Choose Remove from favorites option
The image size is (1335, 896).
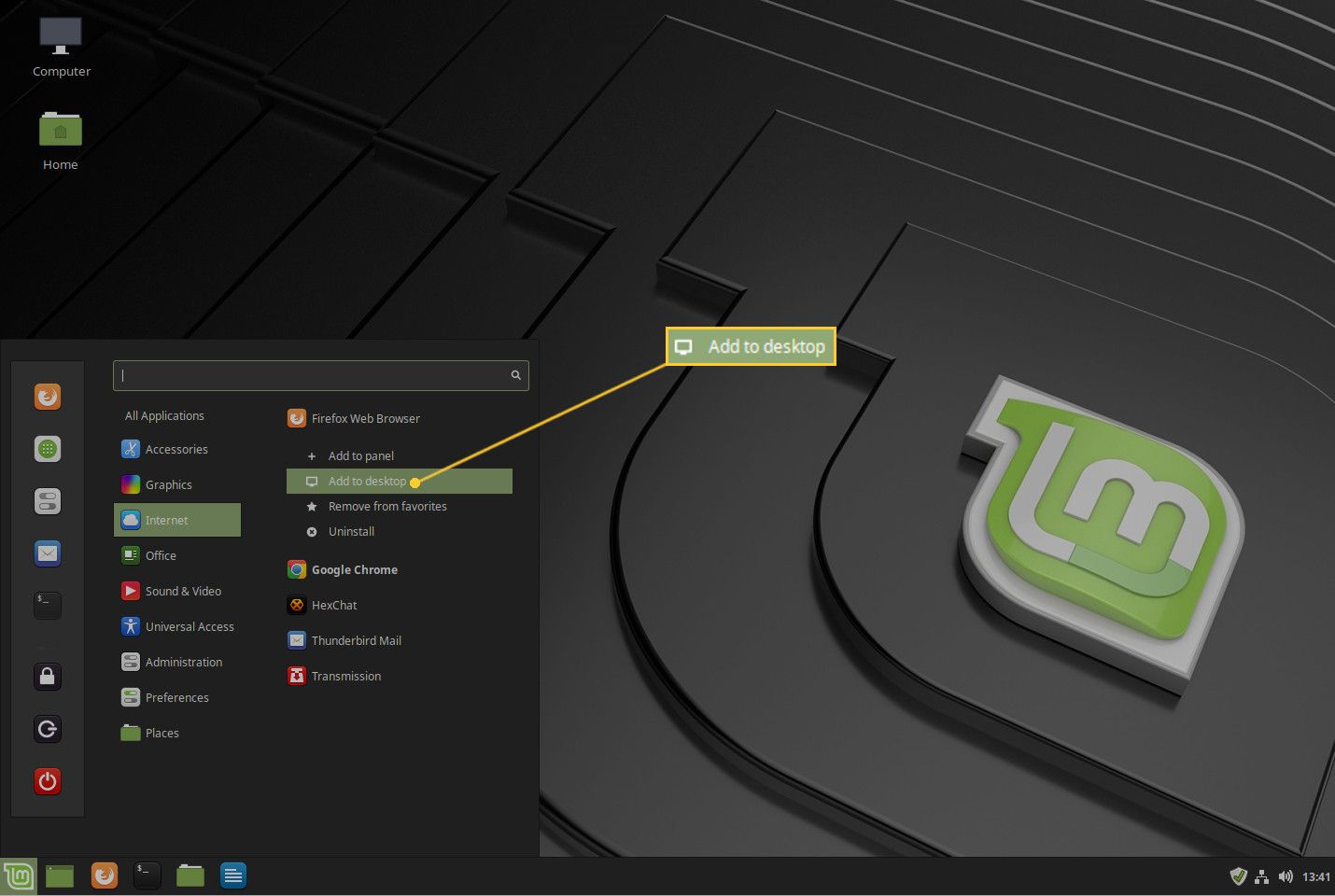click(400, 506)
